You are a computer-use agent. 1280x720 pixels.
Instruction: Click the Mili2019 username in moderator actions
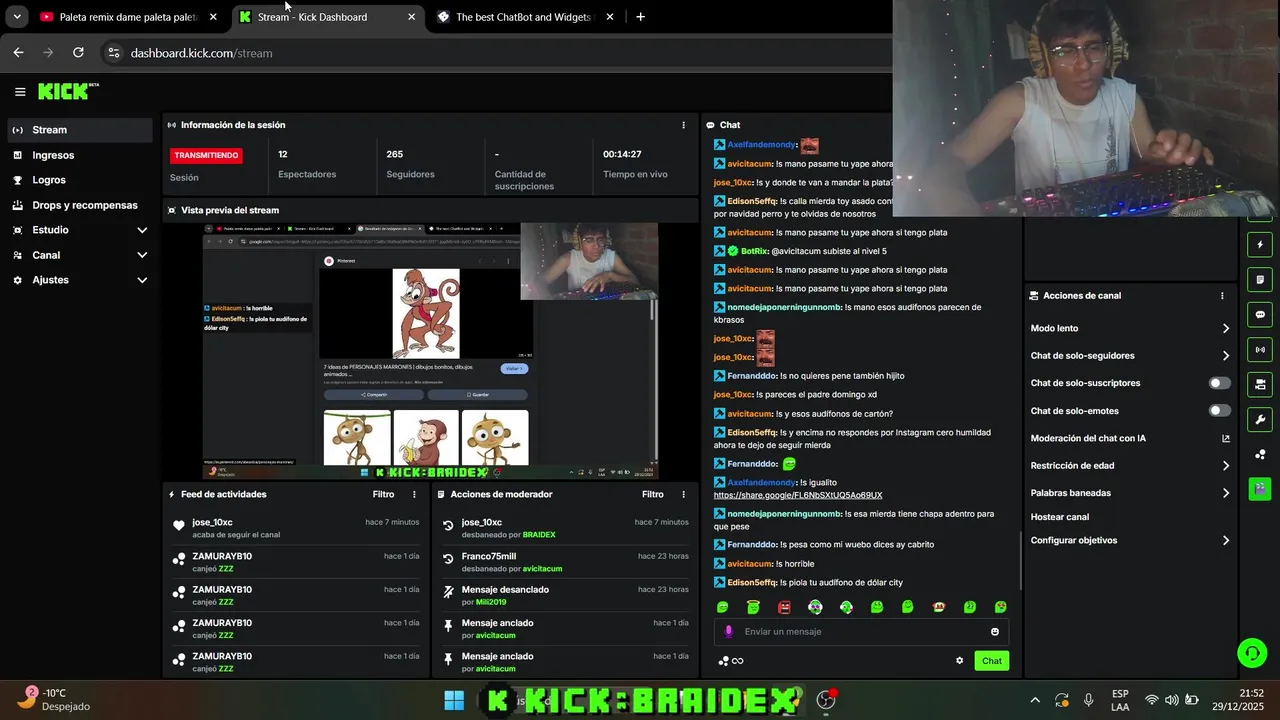[x=491, y=602]
